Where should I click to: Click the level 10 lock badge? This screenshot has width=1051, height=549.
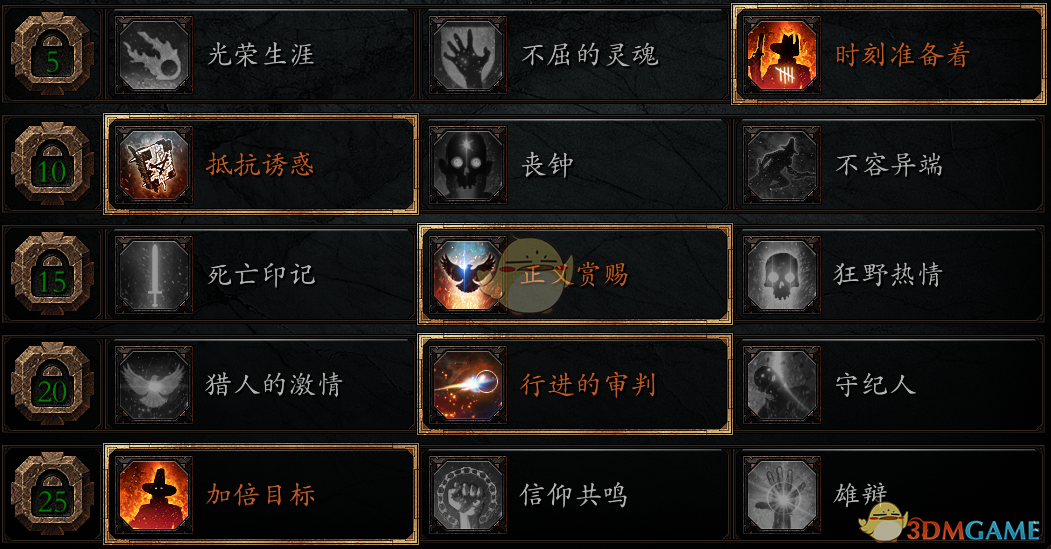pos(52,164)
